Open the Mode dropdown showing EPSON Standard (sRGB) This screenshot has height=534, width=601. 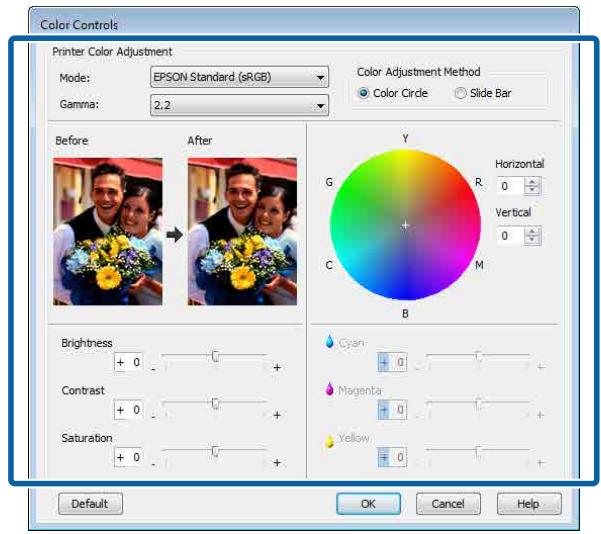(x=239, y=77)
